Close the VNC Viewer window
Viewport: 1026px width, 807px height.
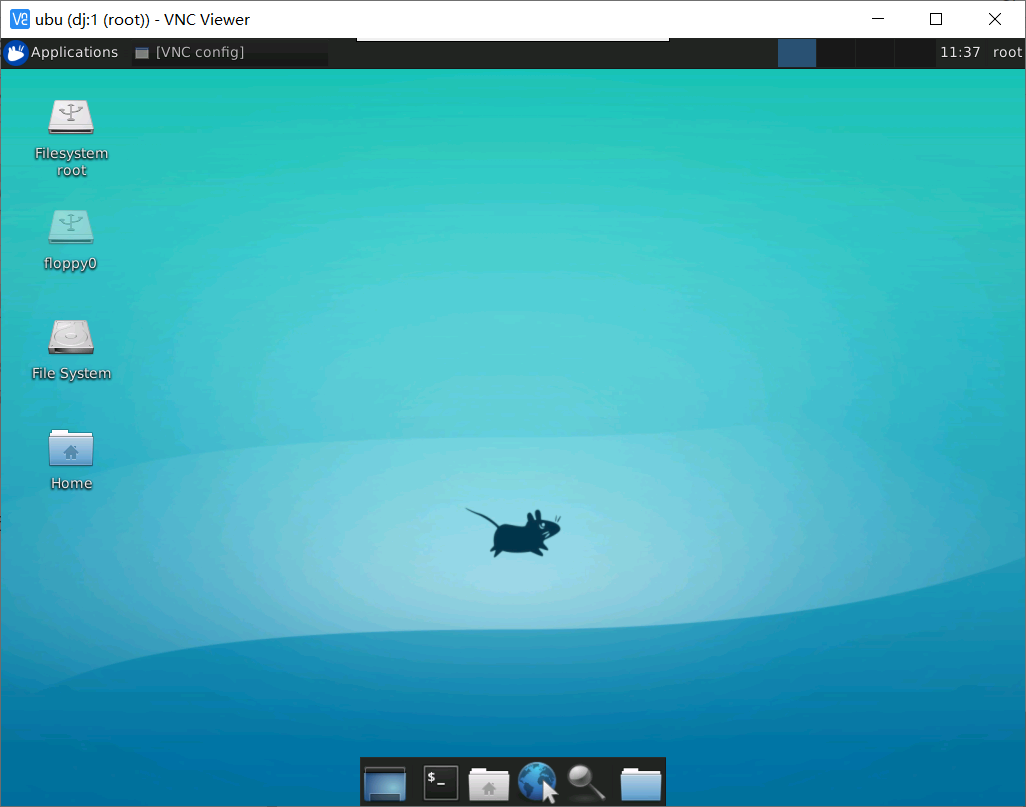(x=995, y=19)
